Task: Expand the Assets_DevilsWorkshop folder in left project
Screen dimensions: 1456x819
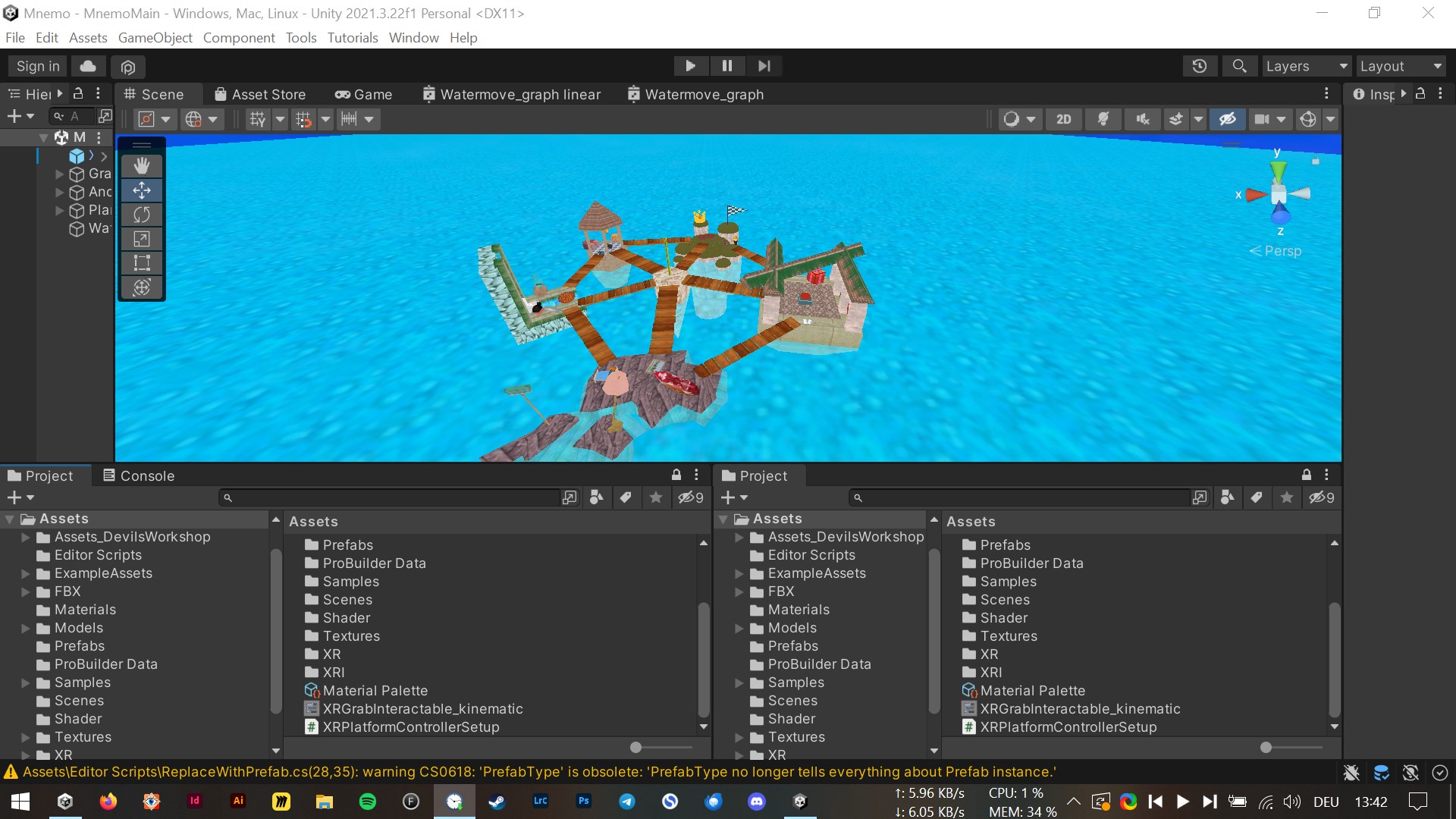Action: (x=26, y=537)
